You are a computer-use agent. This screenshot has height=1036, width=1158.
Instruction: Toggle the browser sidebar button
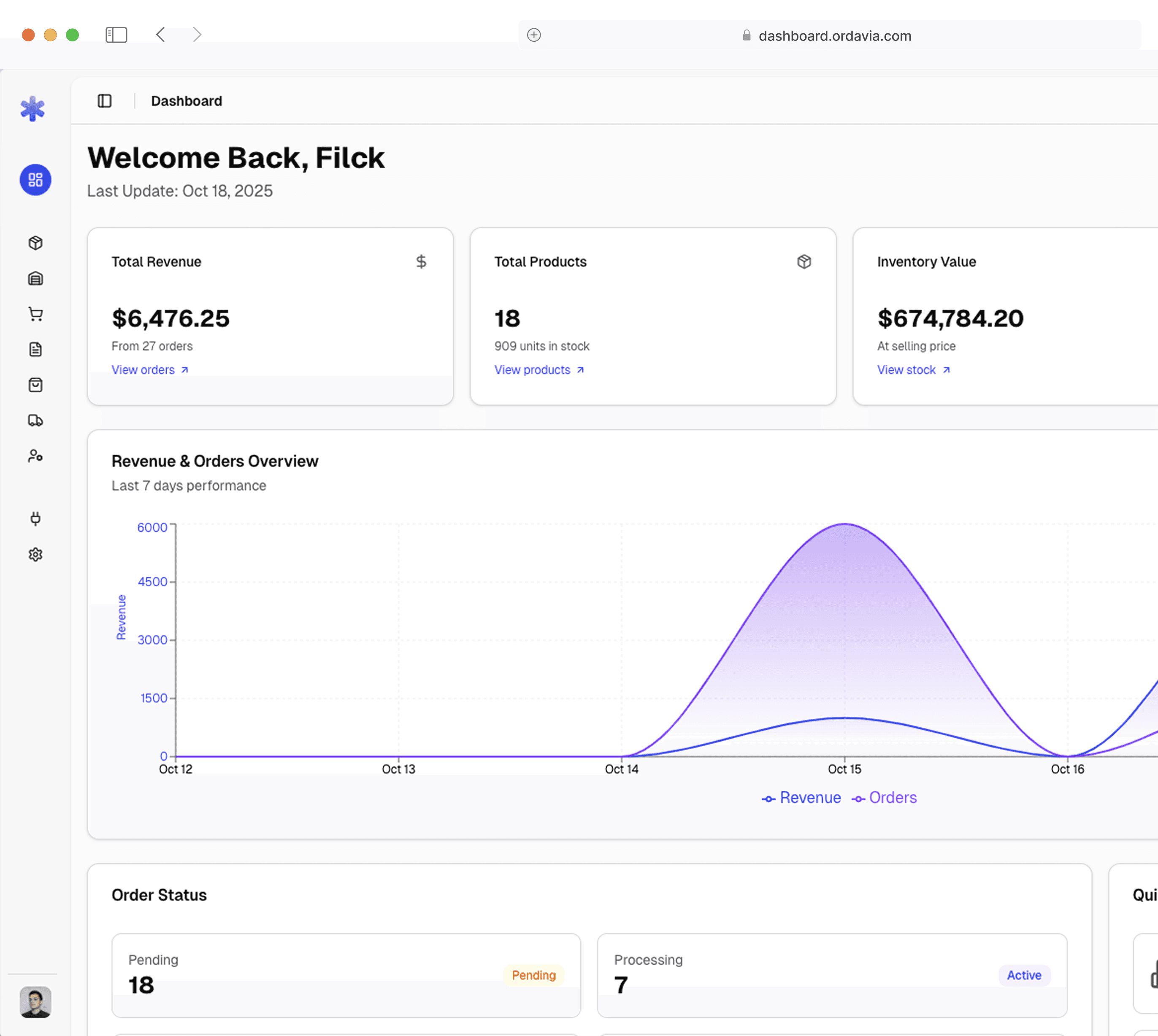(116, 35)
